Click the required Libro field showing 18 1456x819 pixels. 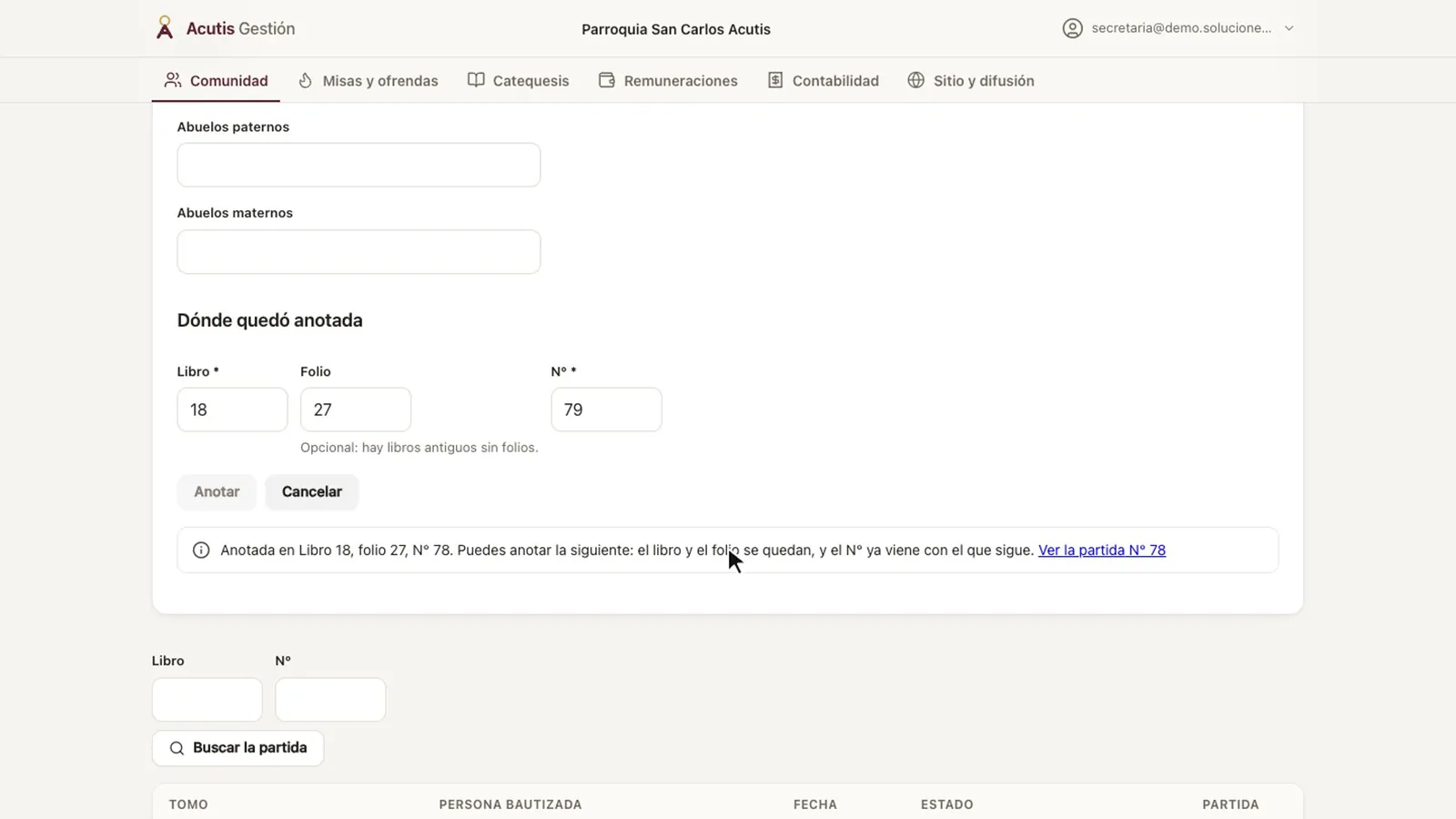point(232,409)
